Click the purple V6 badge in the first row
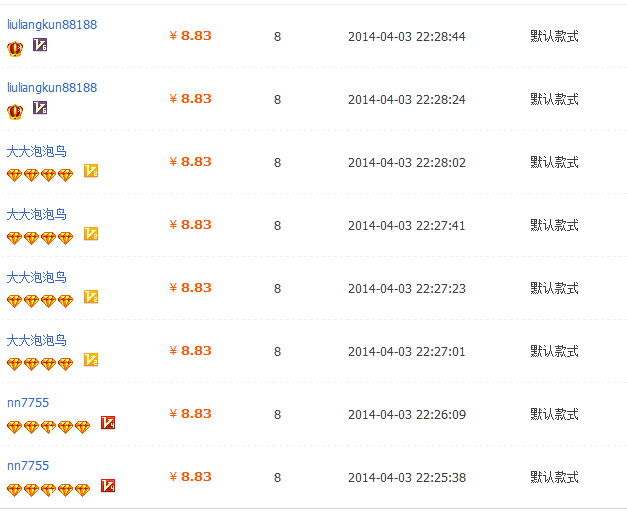This screenshot has width=627, height=516. (x=40, y=45)
